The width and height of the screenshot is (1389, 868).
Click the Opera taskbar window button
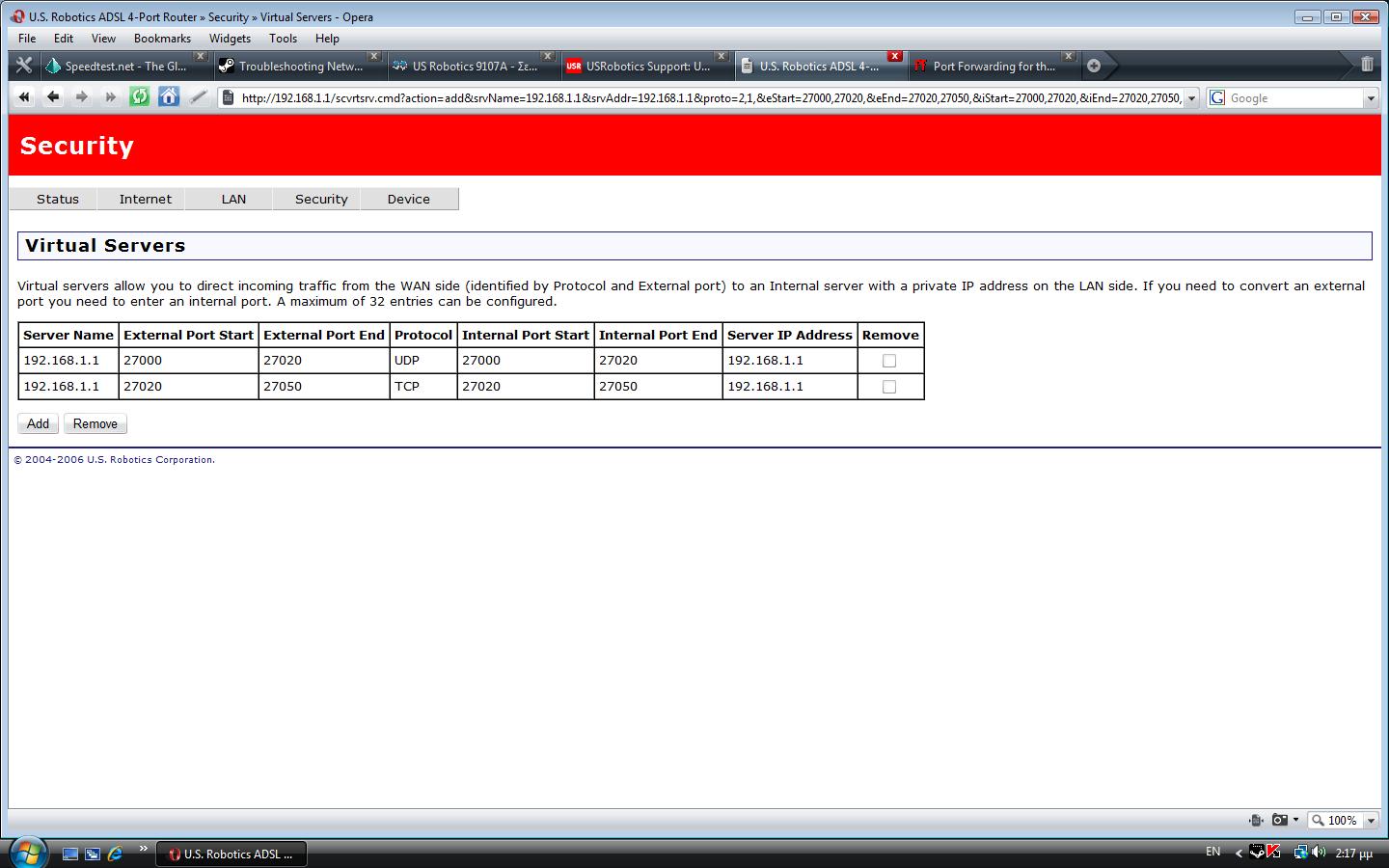coord(231,854)
